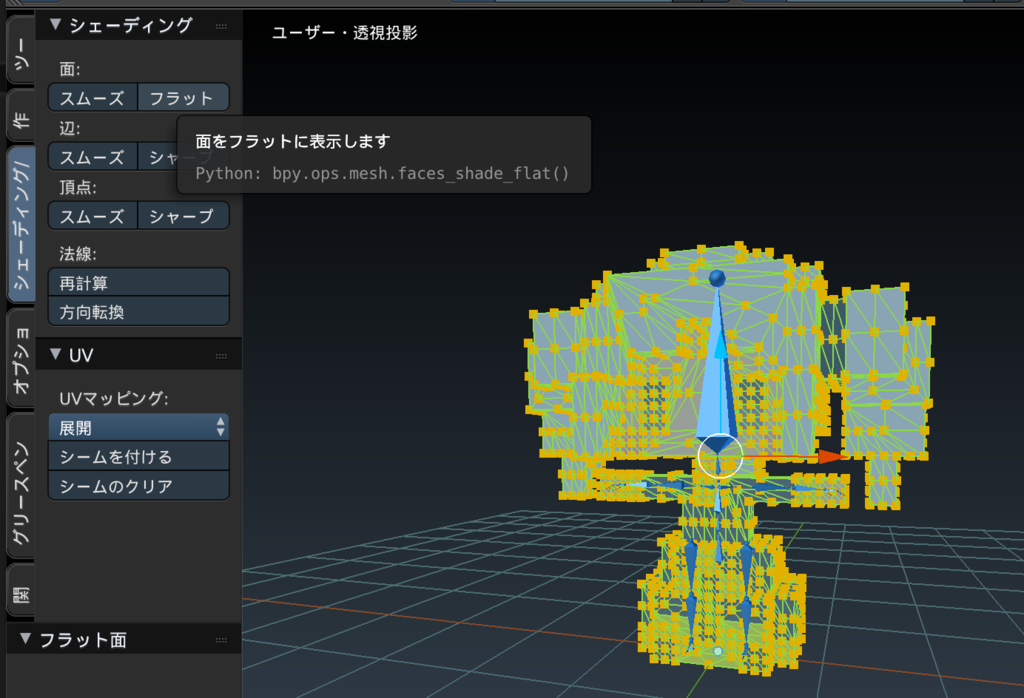This screenshot has width=1024, height=698.
Task: Select the シェーディング/UV side tab
Action: click(20, 225)
